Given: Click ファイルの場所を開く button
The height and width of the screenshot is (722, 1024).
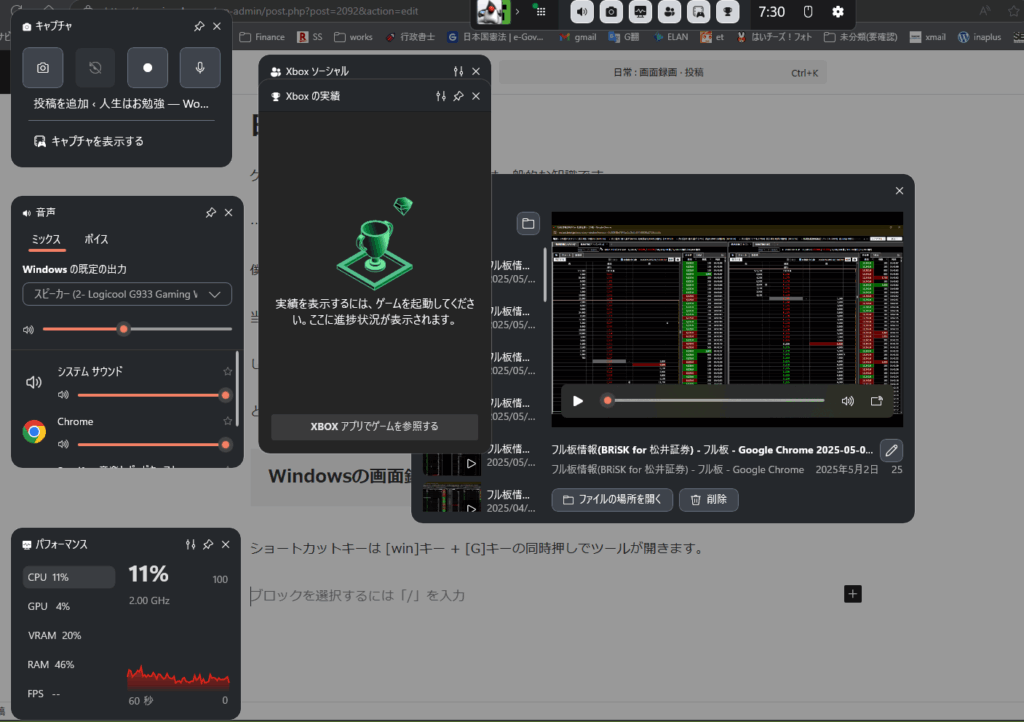Looking at the screenshot, I should (x=613, y=499).
